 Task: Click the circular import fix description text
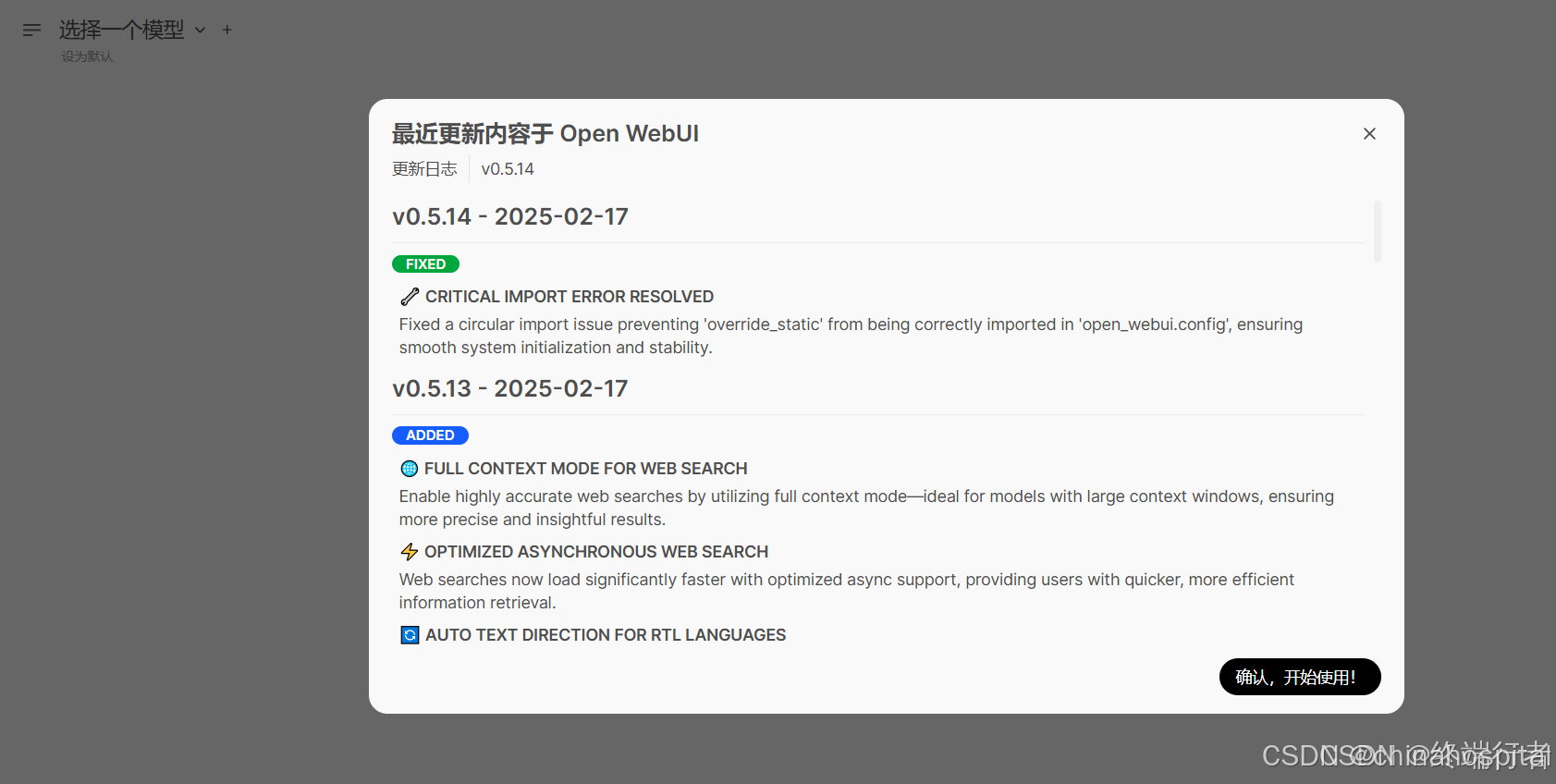[x=851, y=336]
